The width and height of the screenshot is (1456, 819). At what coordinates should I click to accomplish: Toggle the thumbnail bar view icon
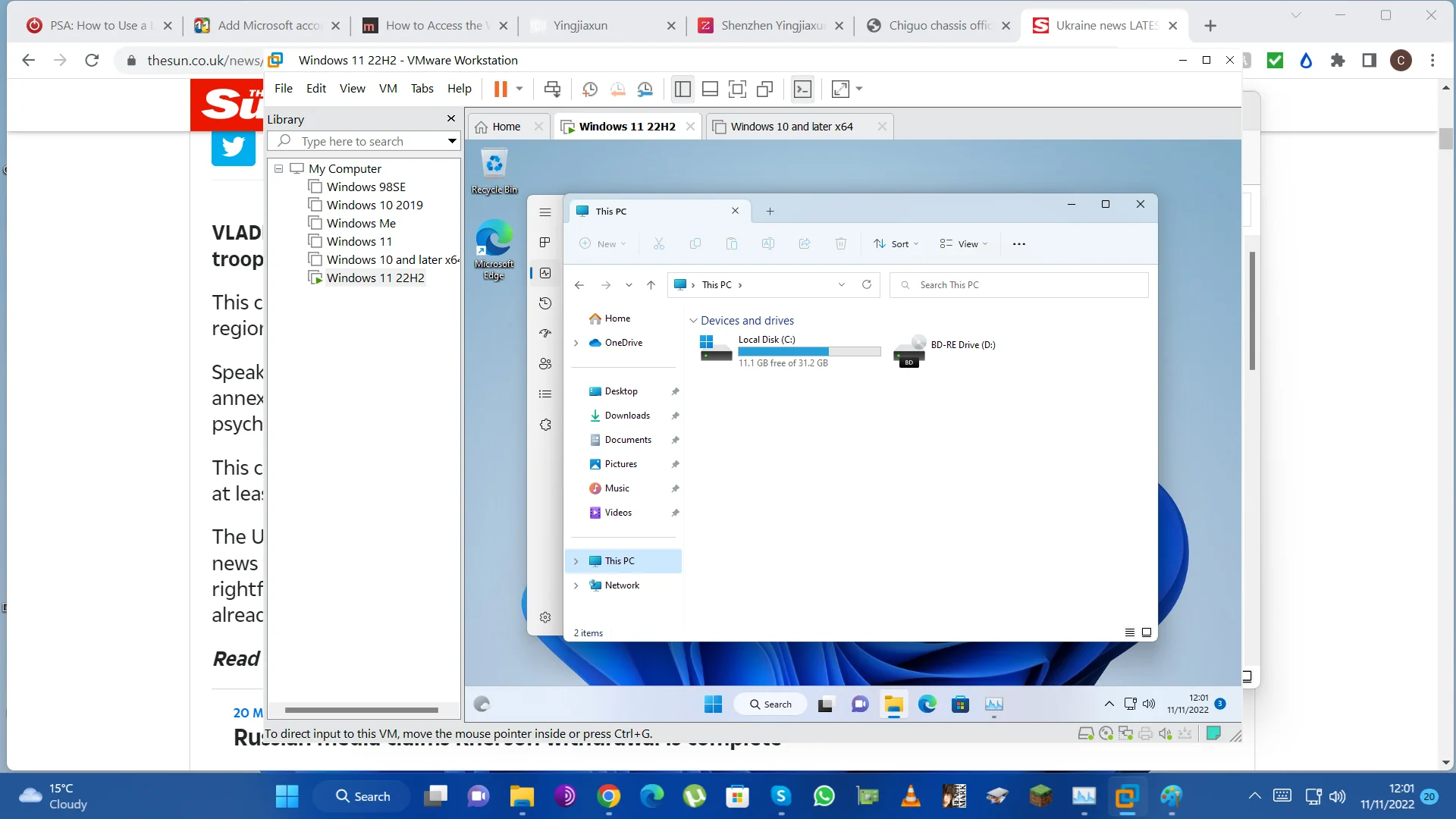click(710, 89)
